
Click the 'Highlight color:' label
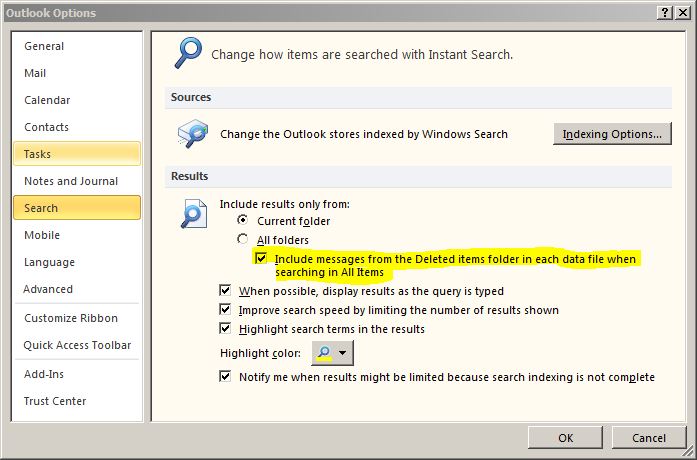coord(260,353)
